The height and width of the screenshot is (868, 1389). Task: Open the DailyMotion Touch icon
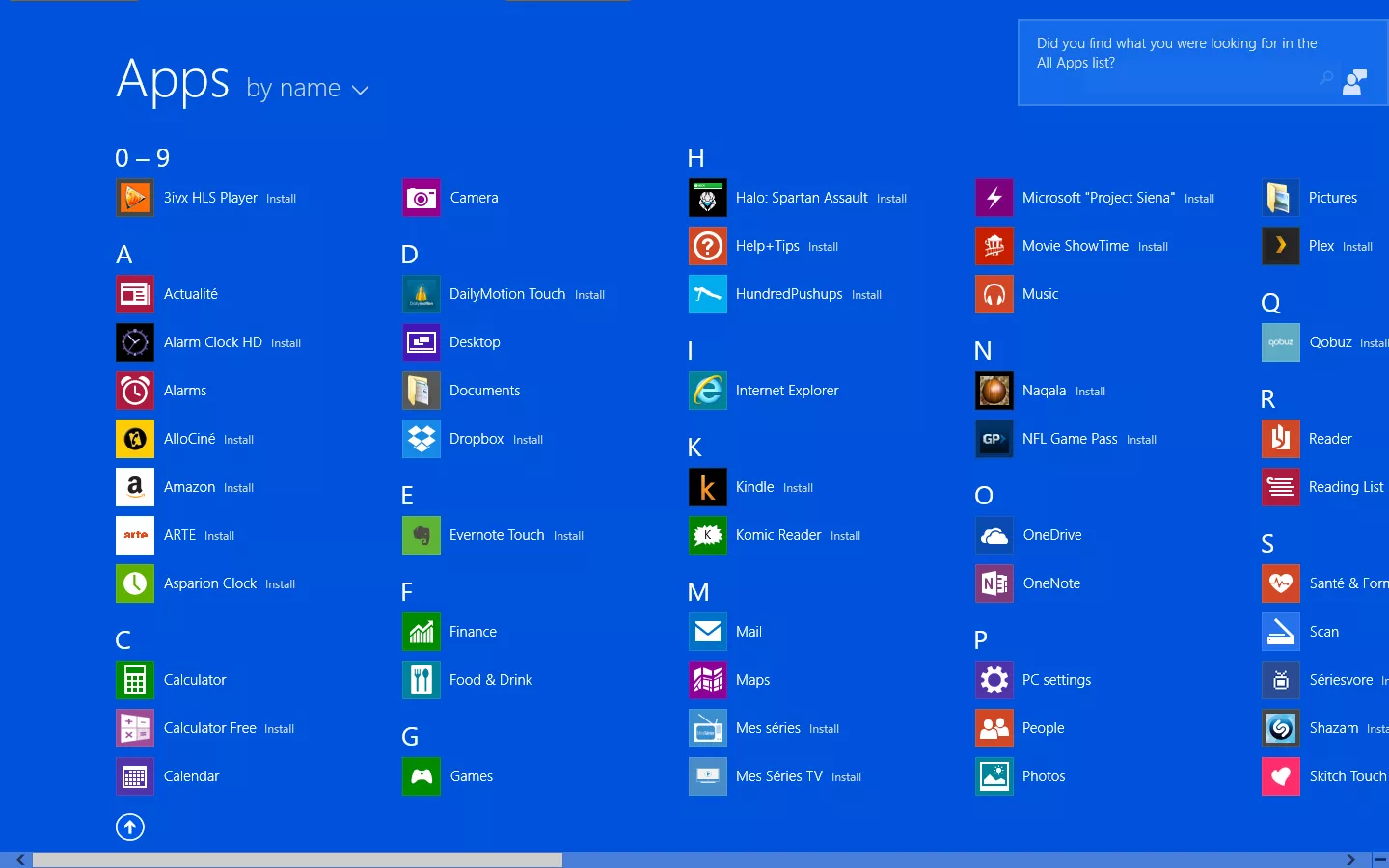pyautogui.click(x=422, y=294)
